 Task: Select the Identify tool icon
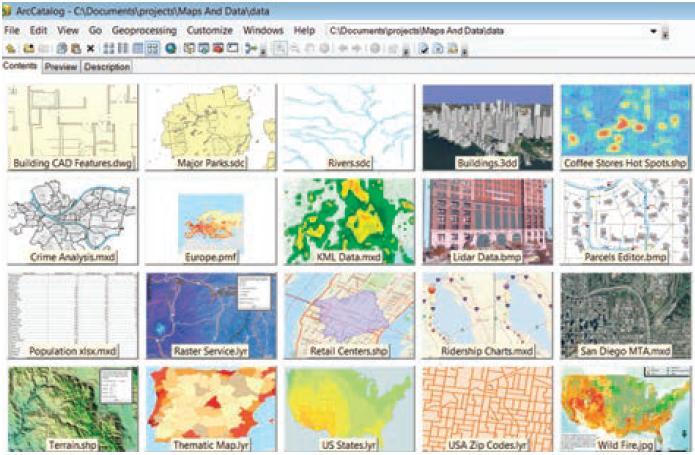pos(375,48)
